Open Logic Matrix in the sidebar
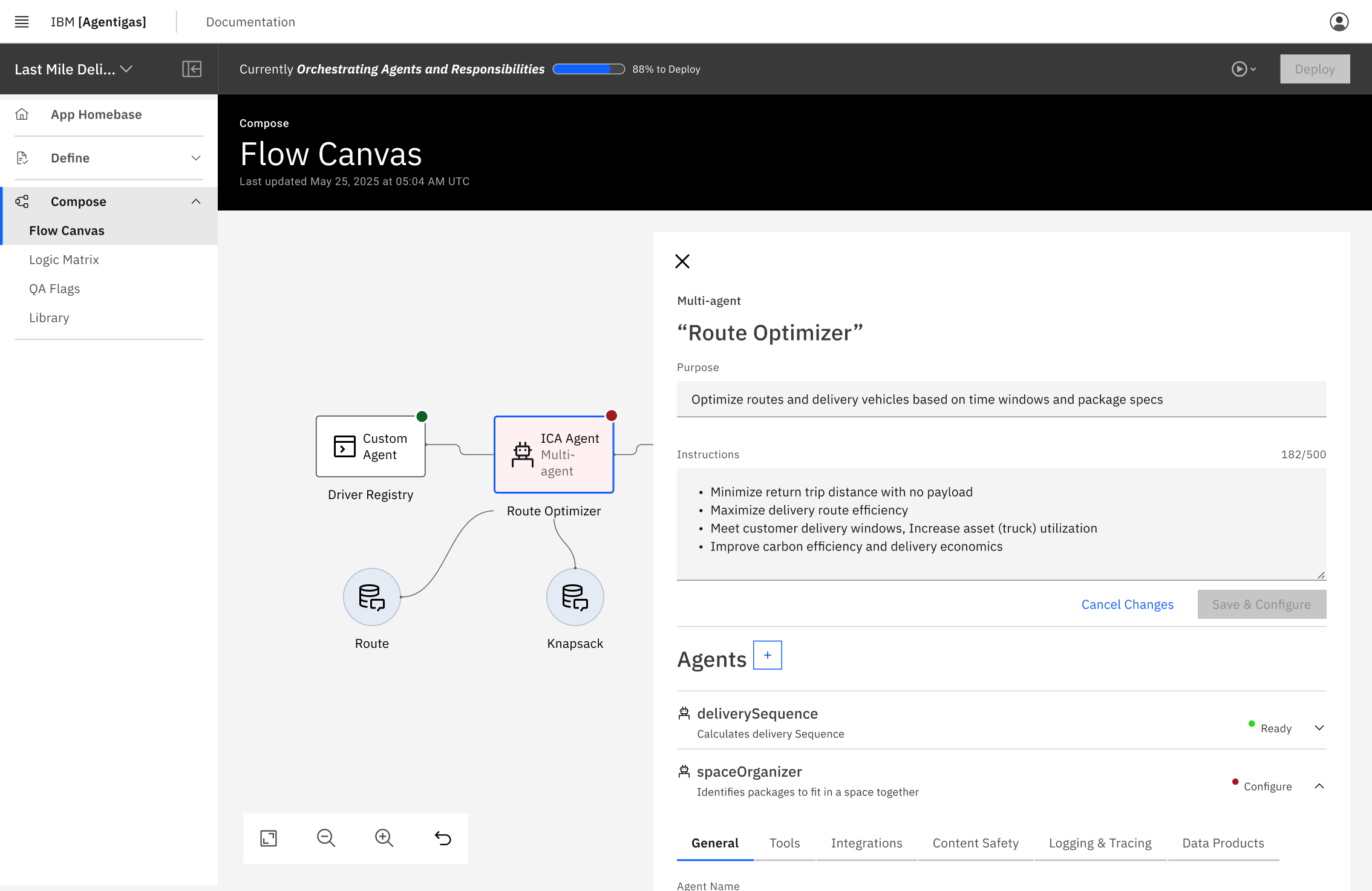 point(64,259)
